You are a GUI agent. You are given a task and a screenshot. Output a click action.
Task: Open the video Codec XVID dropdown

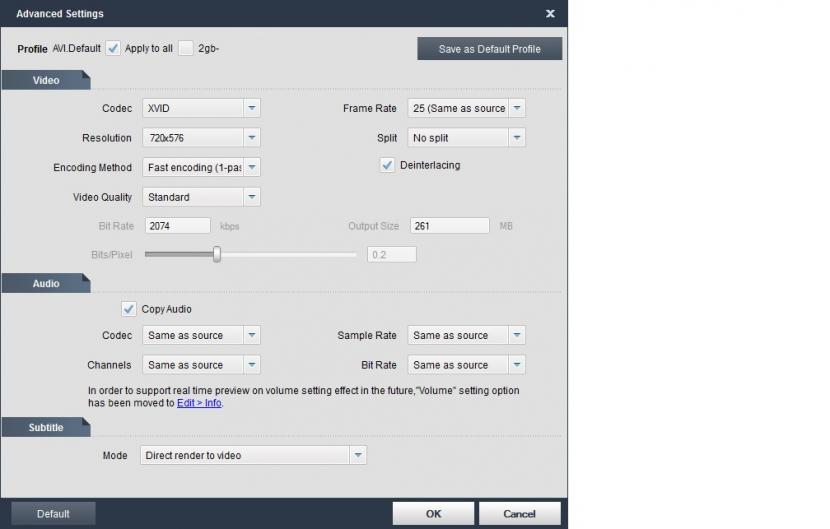pos(201,108)
